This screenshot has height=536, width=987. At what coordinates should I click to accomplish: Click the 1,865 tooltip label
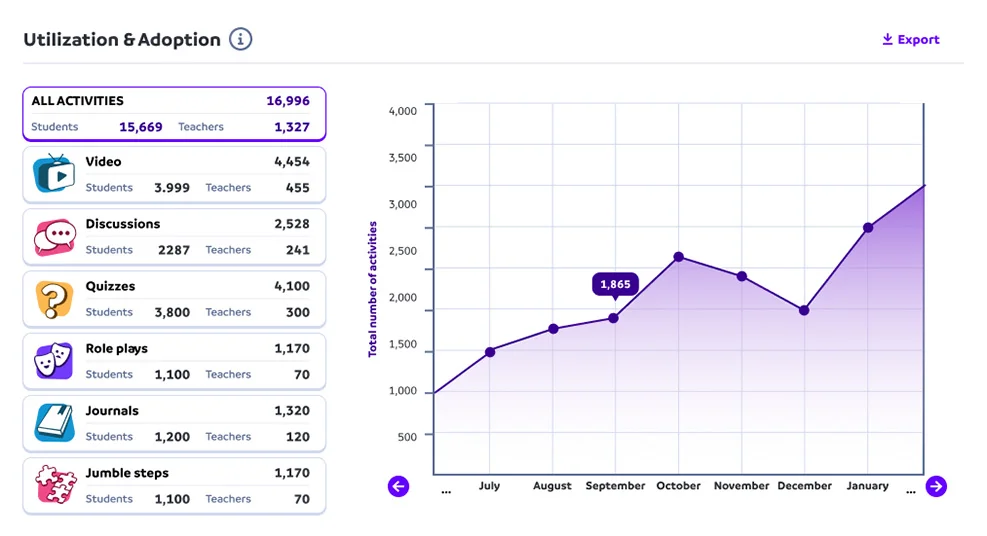point(615,284)
